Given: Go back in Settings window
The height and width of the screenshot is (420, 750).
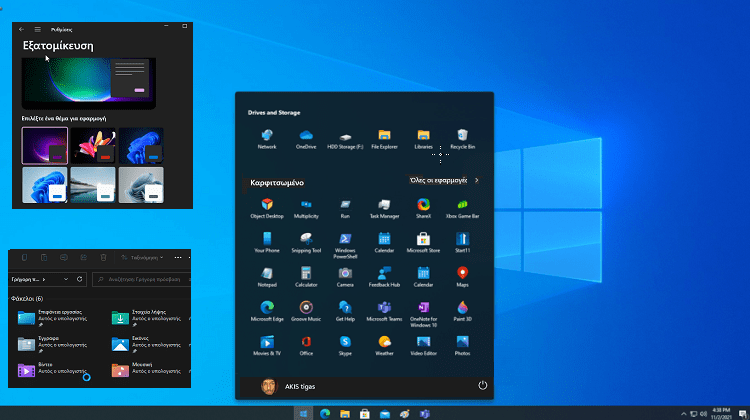Looking at the screenshot, I should click(x=22, y=29).
